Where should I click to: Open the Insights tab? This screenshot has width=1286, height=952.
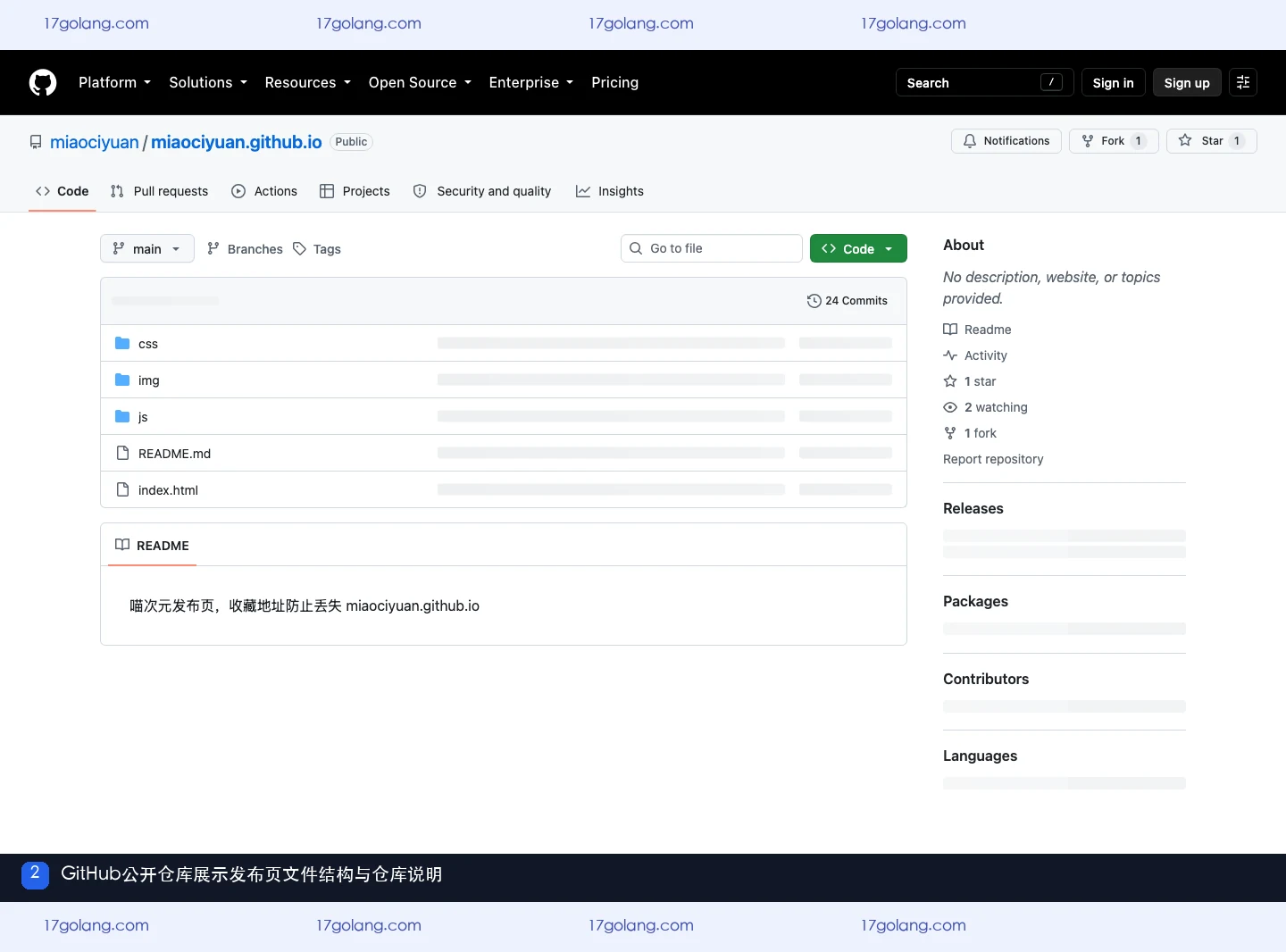coord(610,191)
